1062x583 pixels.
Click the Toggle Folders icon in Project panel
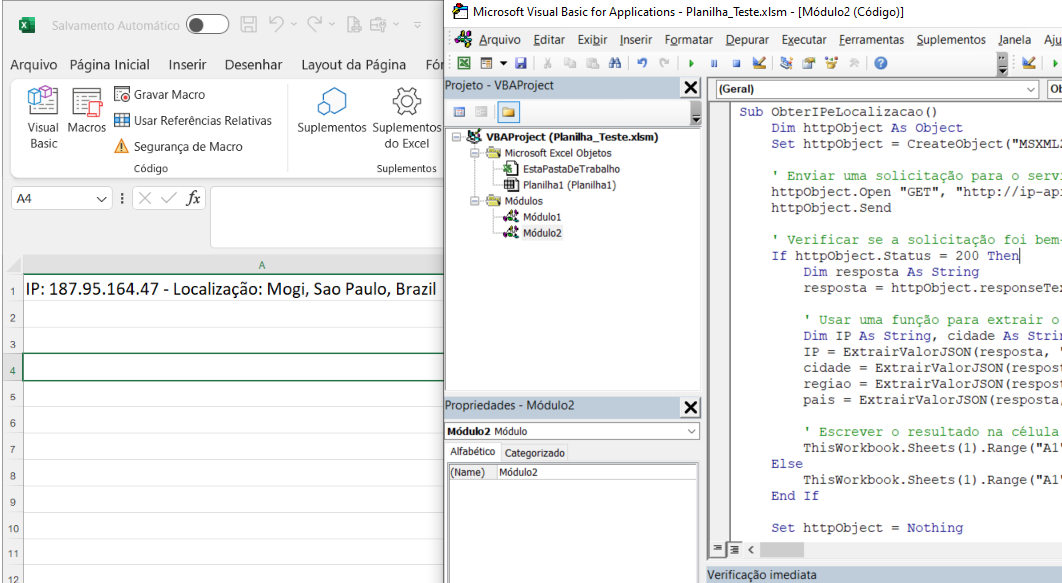tap(508, 112)
